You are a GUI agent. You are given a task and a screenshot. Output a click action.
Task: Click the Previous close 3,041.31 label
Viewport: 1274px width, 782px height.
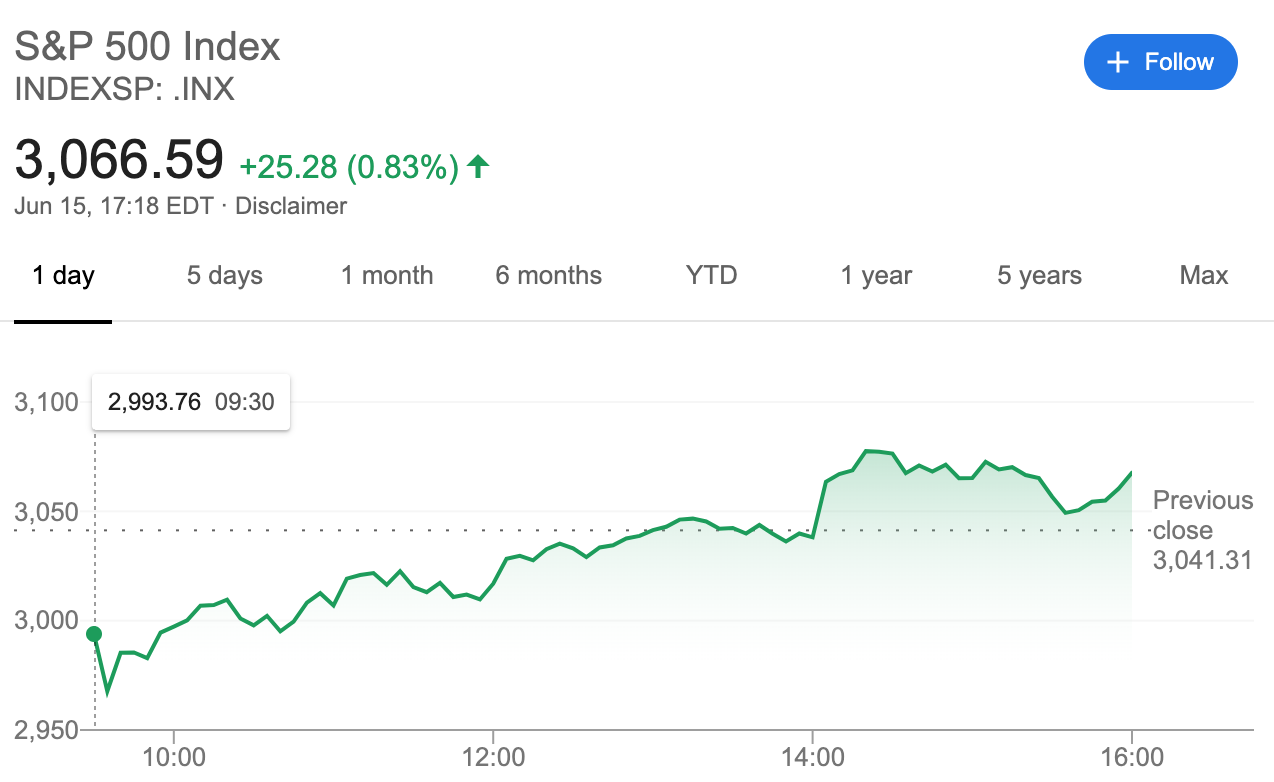coord(1203,530)
